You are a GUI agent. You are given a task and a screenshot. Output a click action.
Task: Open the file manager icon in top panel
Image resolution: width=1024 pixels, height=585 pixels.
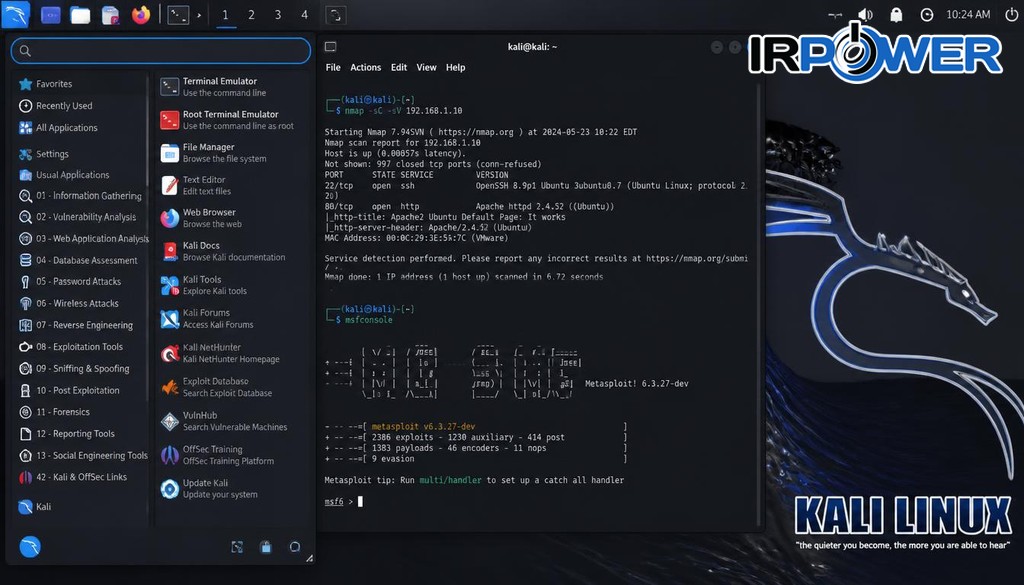pos(80,15)
